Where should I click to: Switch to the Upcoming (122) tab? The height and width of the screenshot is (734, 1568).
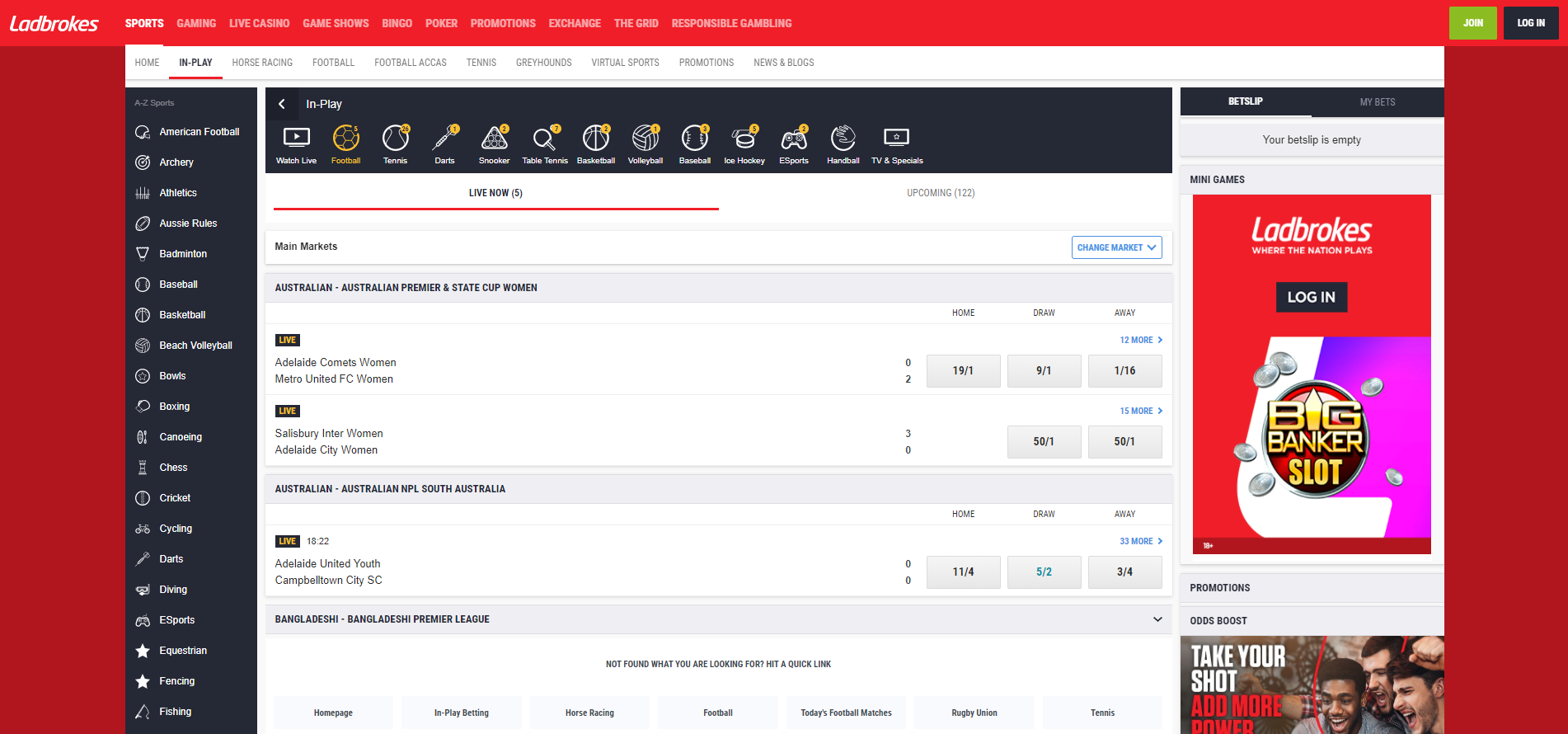tap(941, 193)
